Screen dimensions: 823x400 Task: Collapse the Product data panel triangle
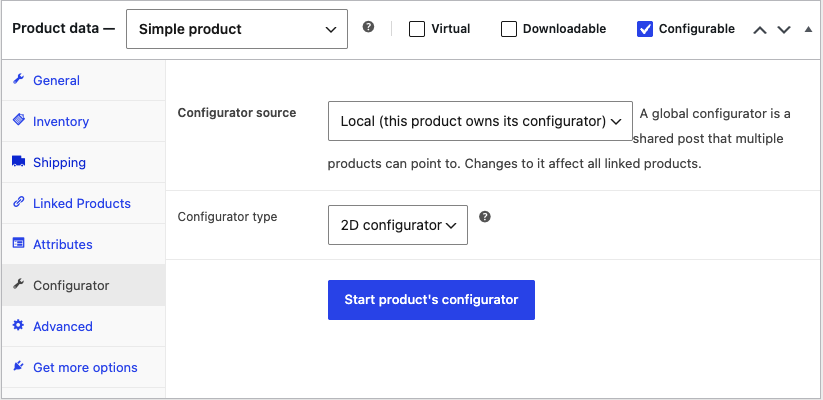tap(808, 29)
